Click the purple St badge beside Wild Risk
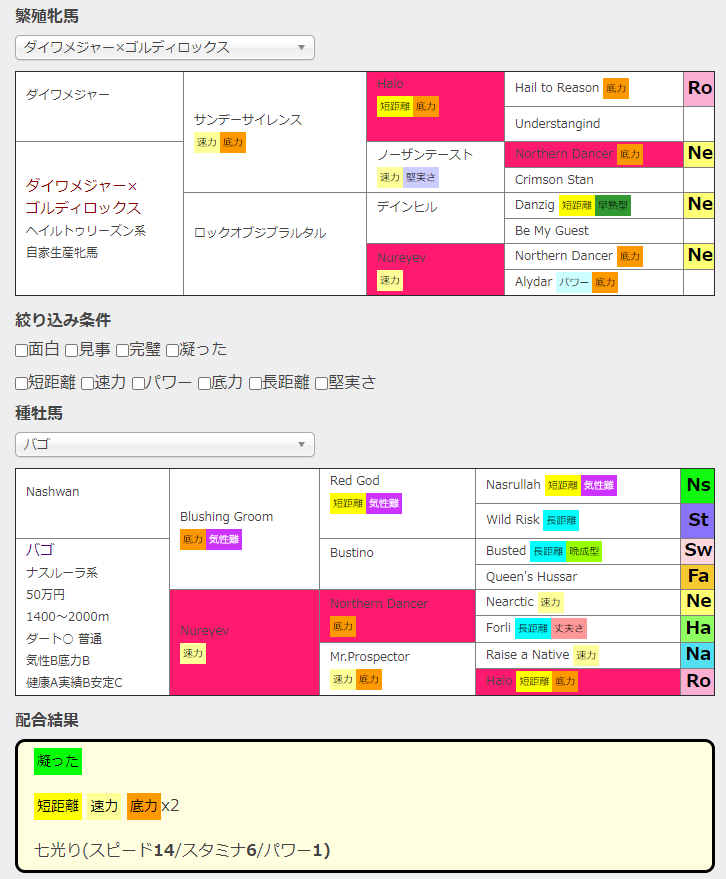The height and width of the screenshot is (879, 726). tap(698, 520)
